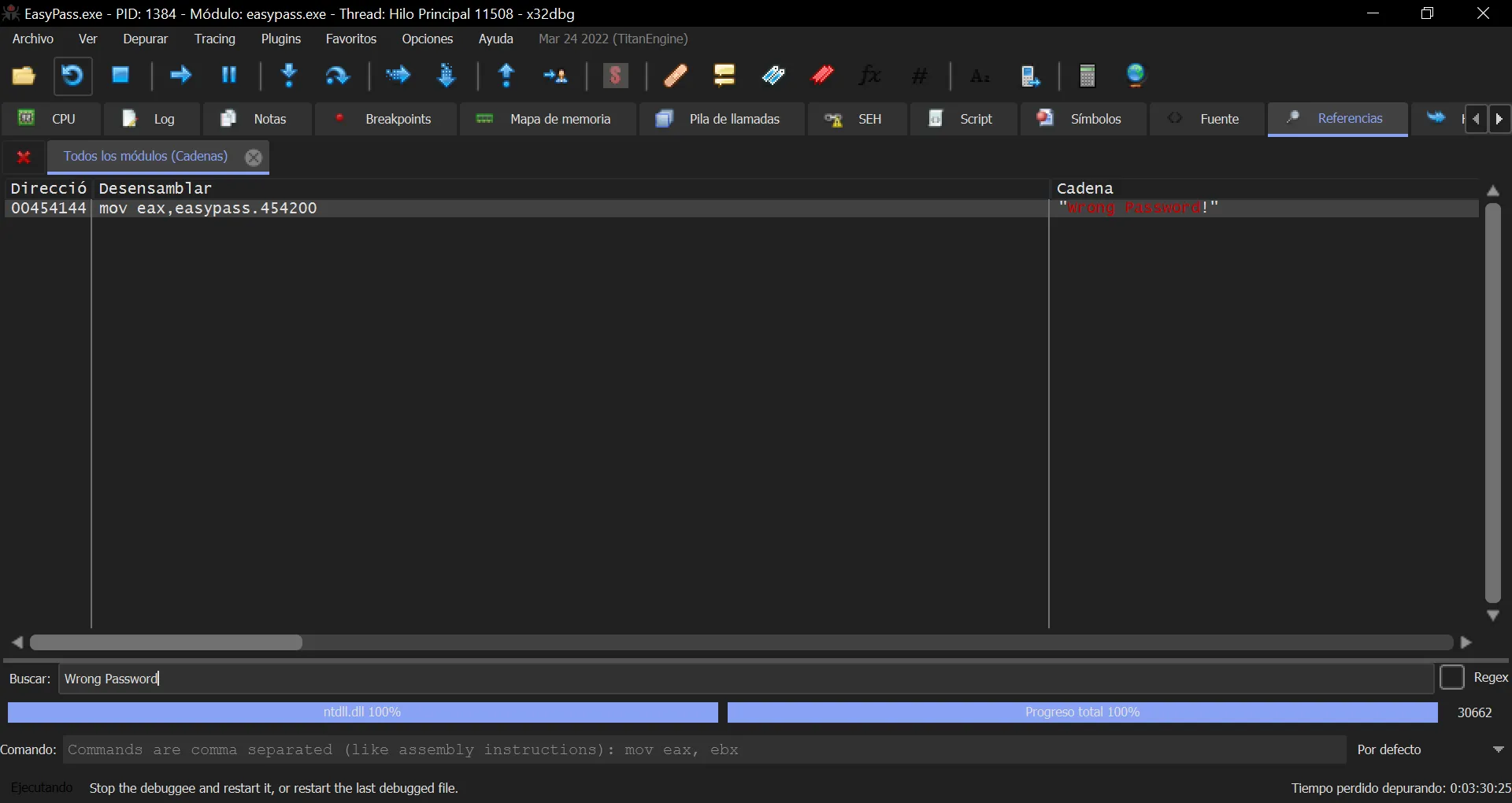Screen dimensions: 1512x803
Task: Run the program with the arrow icon
Action: point(180,76)
